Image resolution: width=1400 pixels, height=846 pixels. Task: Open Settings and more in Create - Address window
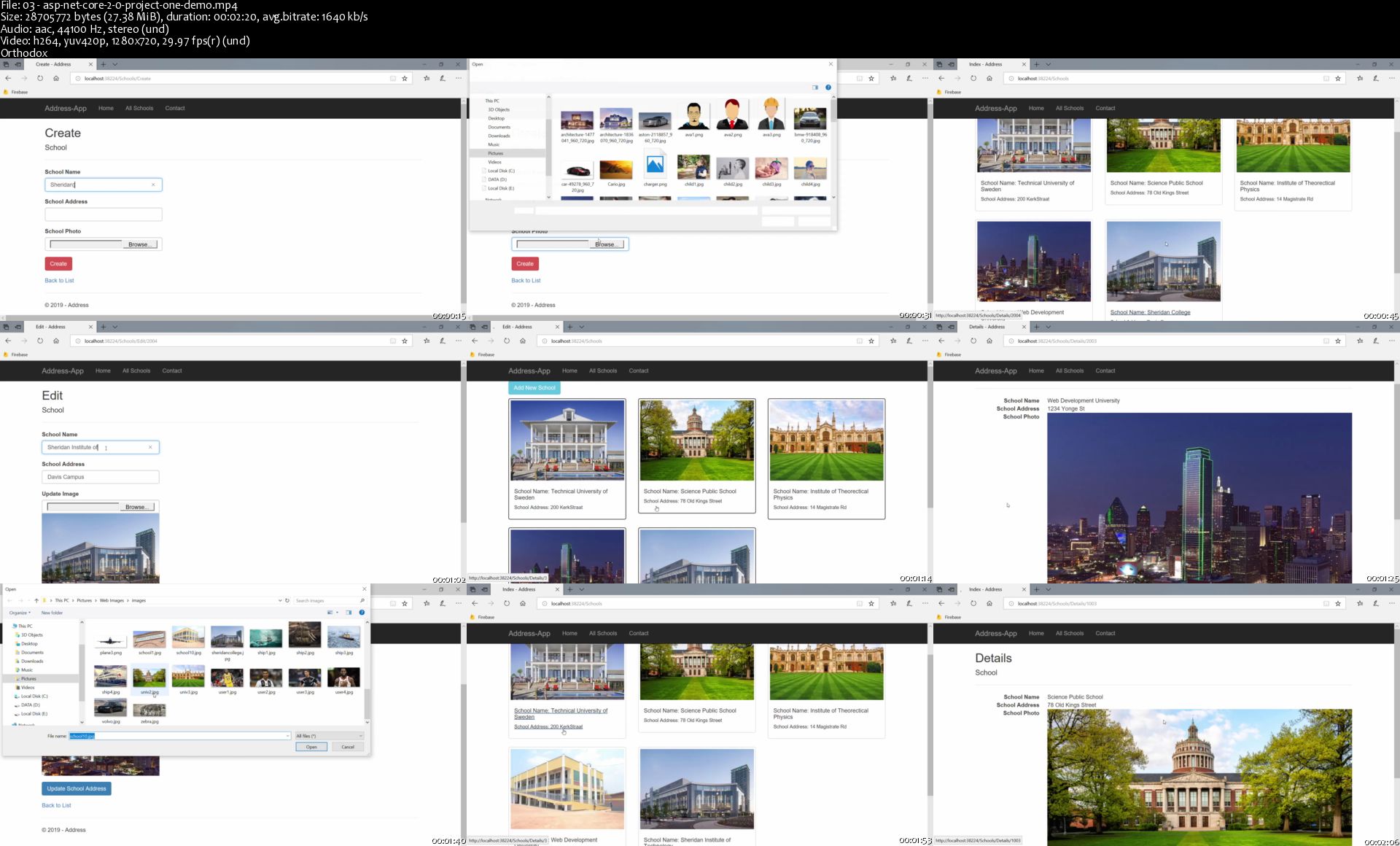pyautogui.click(x=459, y=78)
